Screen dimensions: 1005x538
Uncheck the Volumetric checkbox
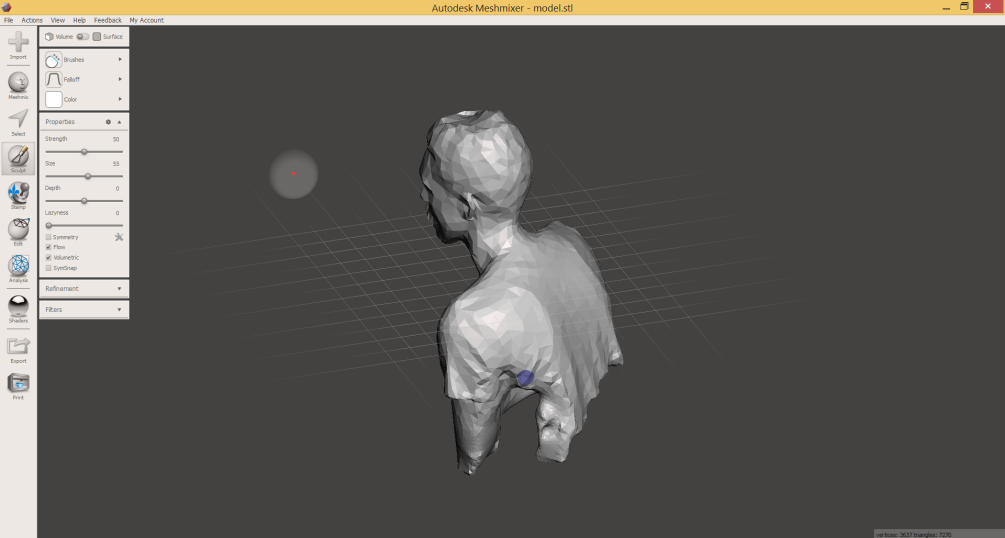tap(48, 257)
